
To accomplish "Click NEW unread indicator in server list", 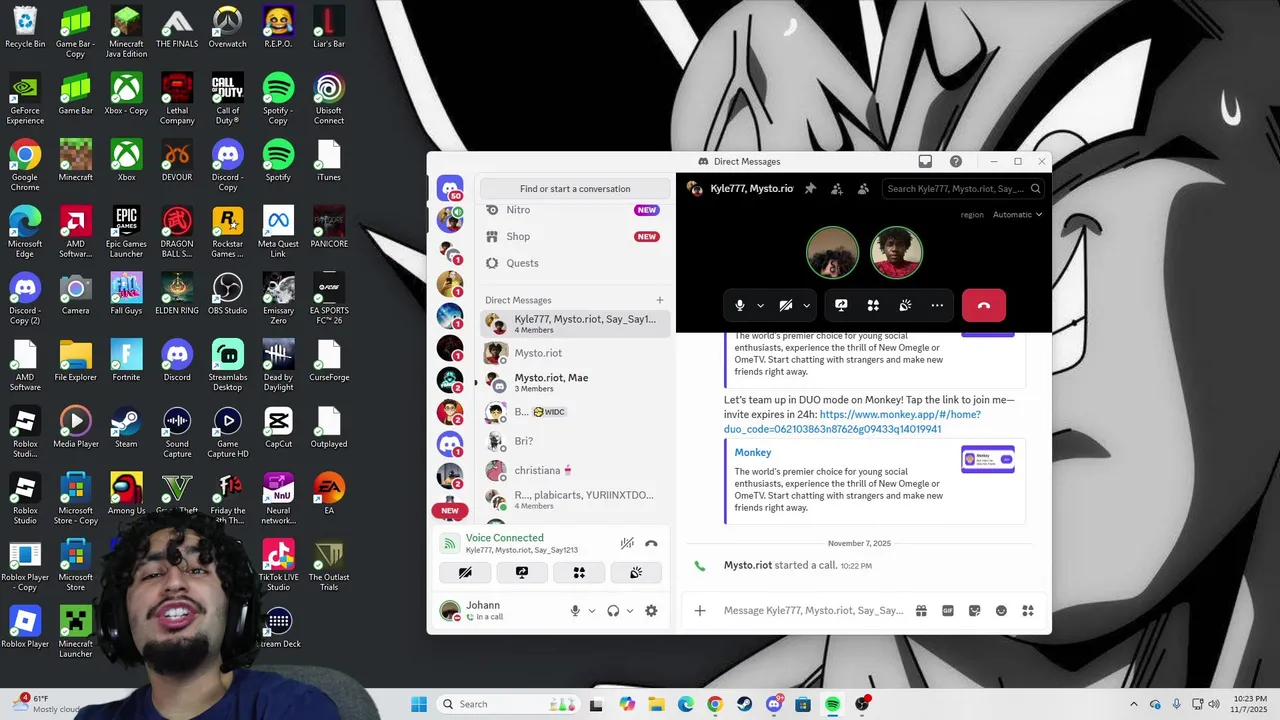I will pyautogui.click(x=450, y=510).
